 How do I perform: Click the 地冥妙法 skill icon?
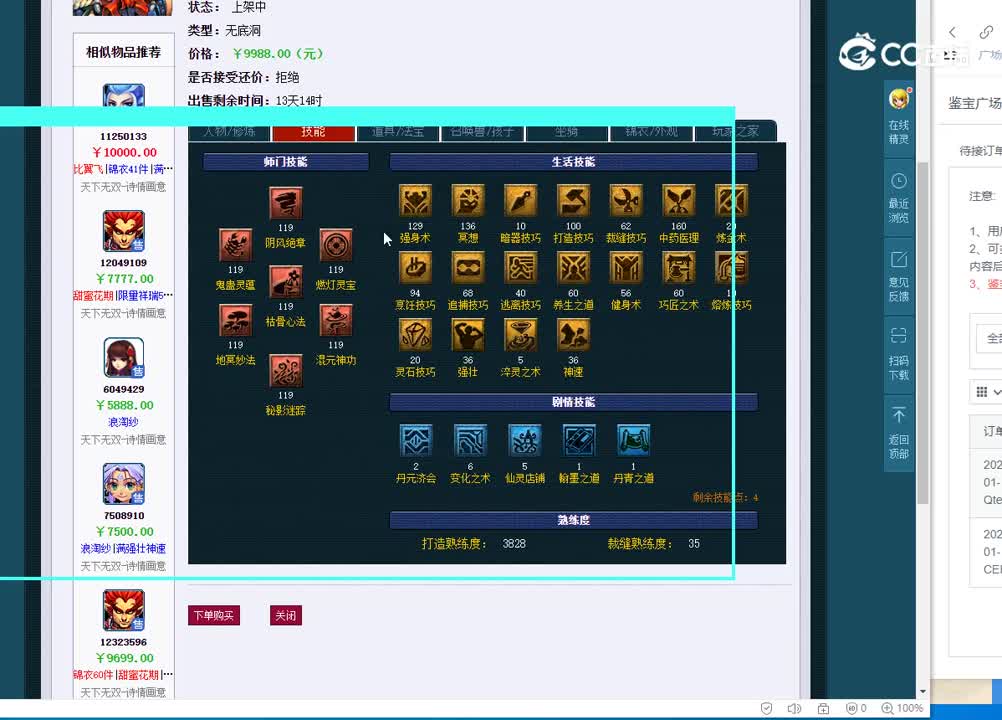(235, 321)
